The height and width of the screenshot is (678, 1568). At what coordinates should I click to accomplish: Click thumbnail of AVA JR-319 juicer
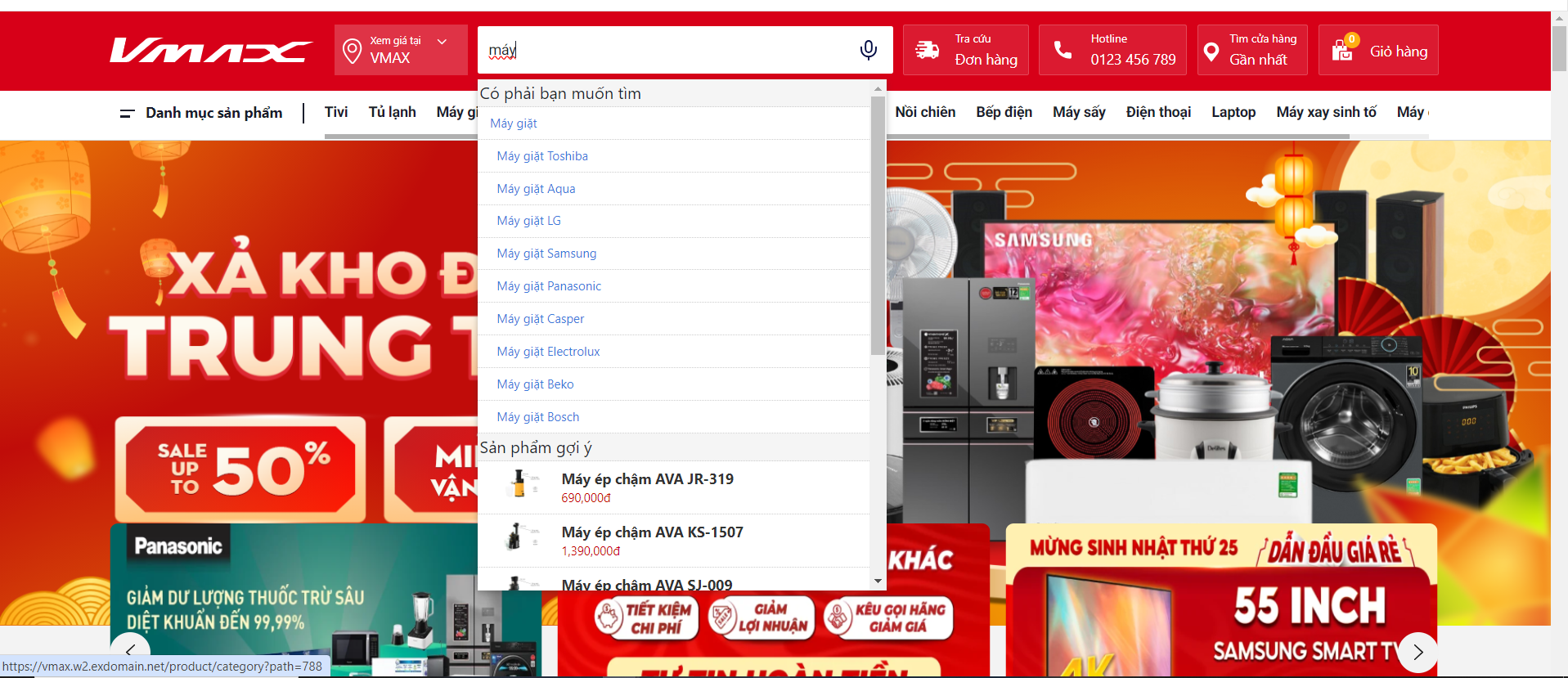pos(521,484)
